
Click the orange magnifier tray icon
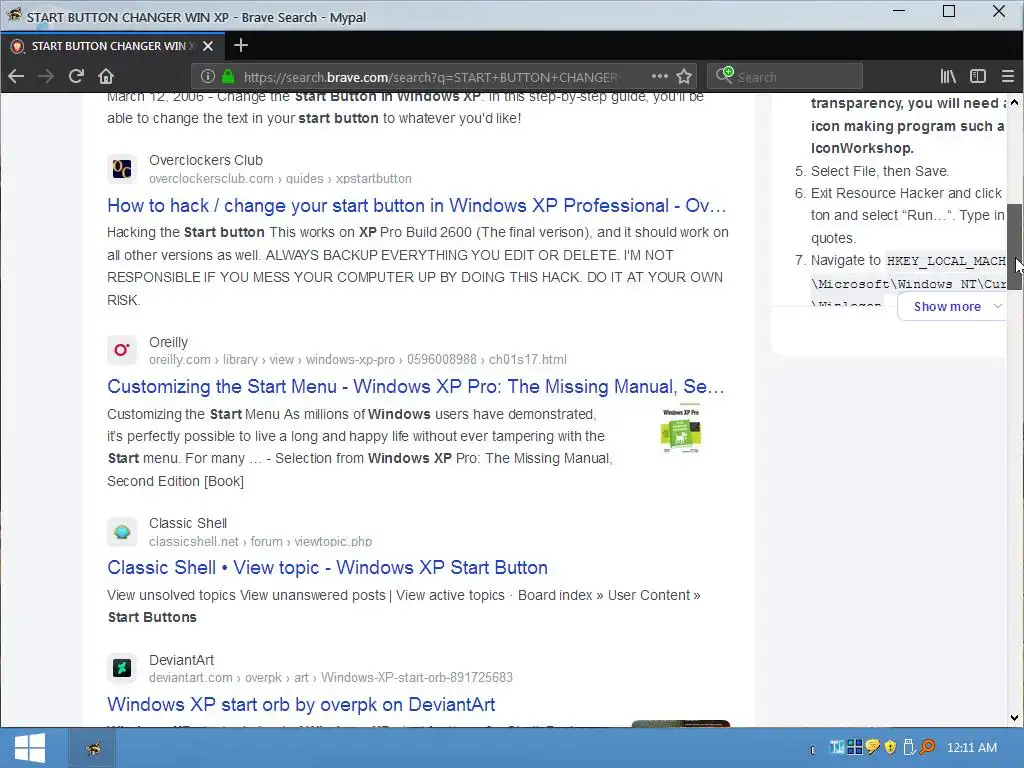pos(927,746)
